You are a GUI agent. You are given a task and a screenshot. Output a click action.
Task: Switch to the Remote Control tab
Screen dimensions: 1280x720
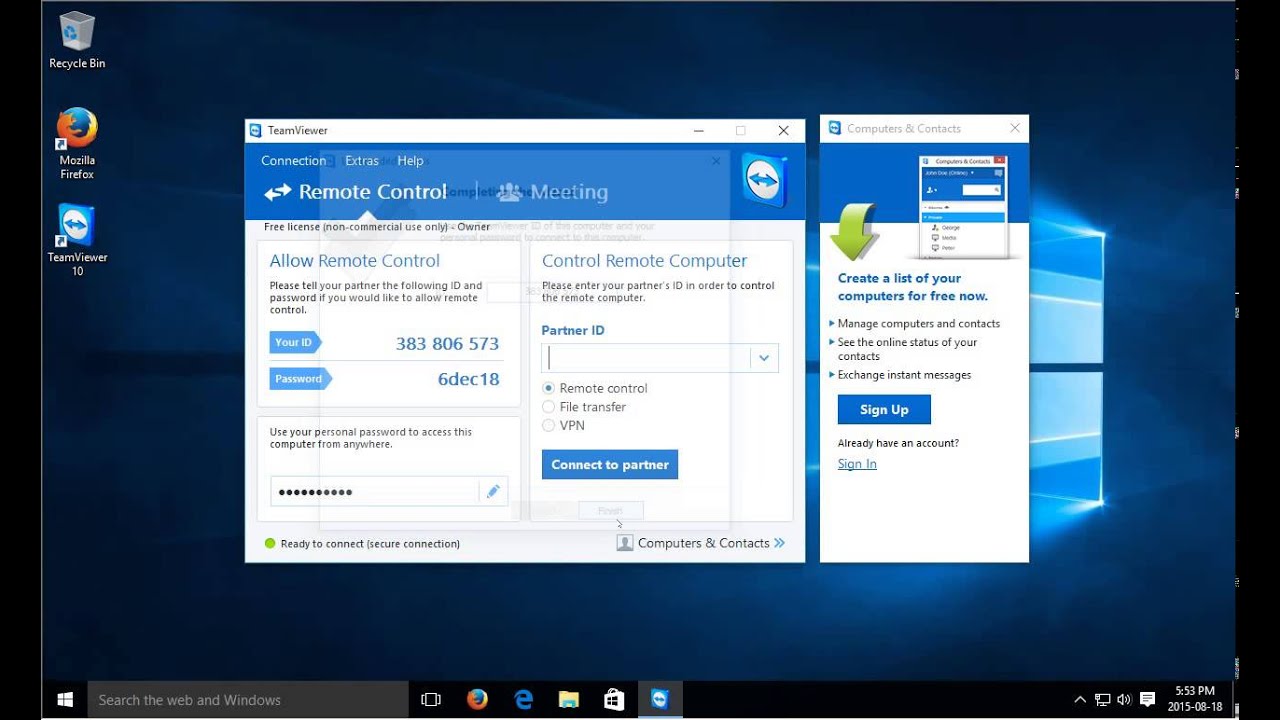click(355, 192)
